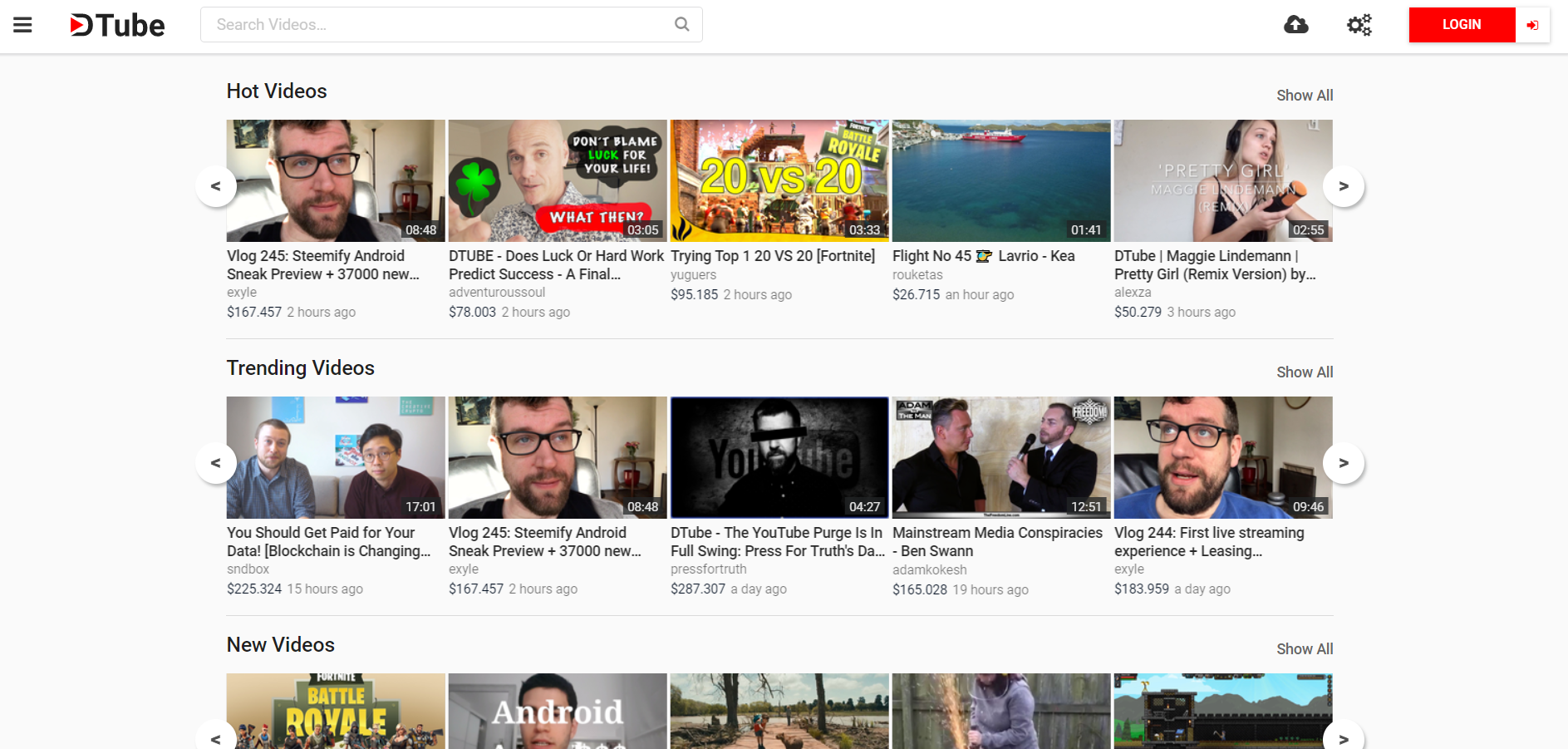The height and width of the screenshot is (749, 1568).
Task: Open You Should Get Paid thumbnail
Action: tap(336, 457)
